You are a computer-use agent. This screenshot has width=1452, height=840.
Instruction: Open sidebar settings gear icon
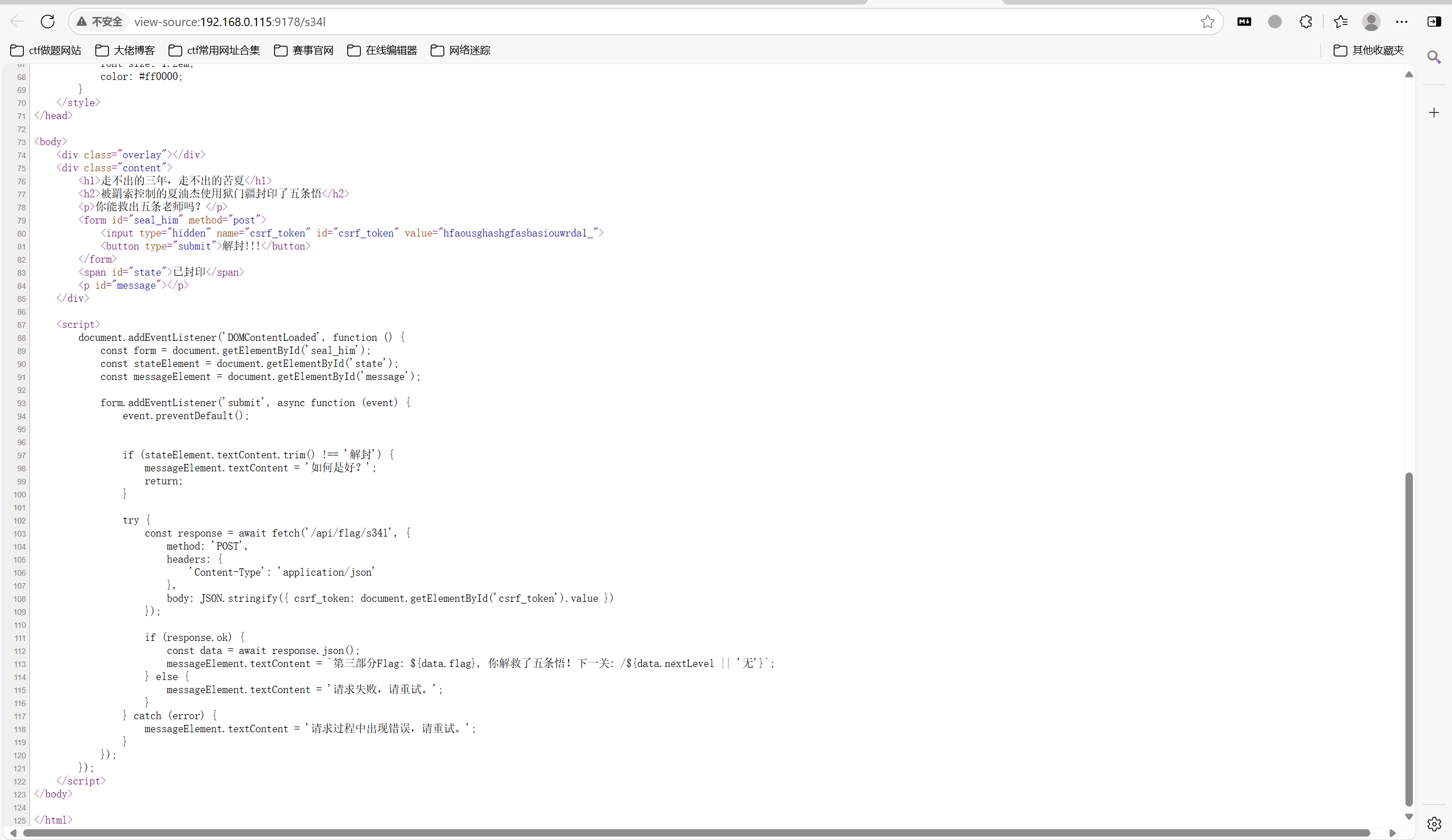pyautogui.click(x=1434, y=824)
